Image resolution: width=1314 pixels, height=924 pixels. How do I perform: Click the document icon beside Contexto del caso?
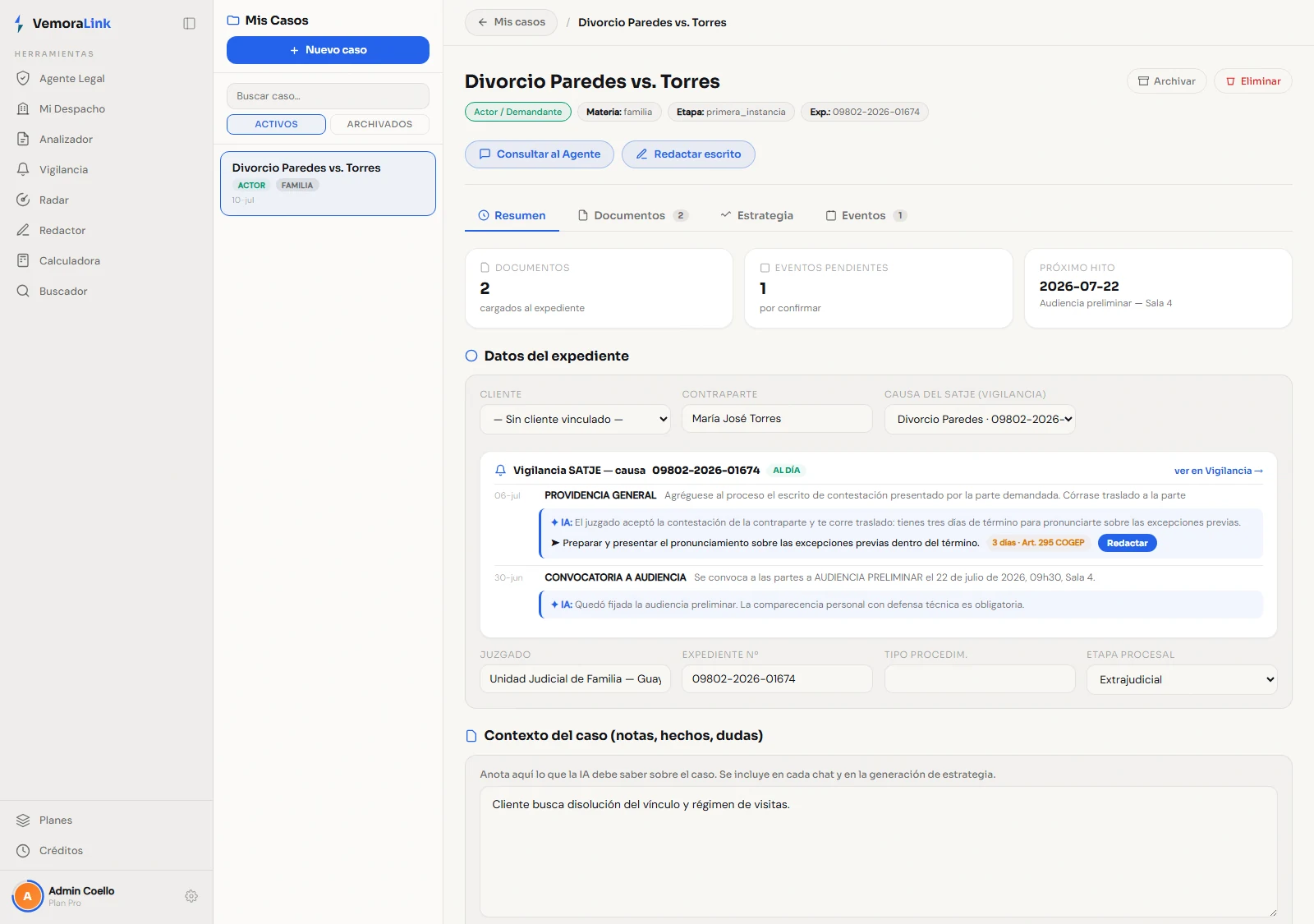click(471, 736)
